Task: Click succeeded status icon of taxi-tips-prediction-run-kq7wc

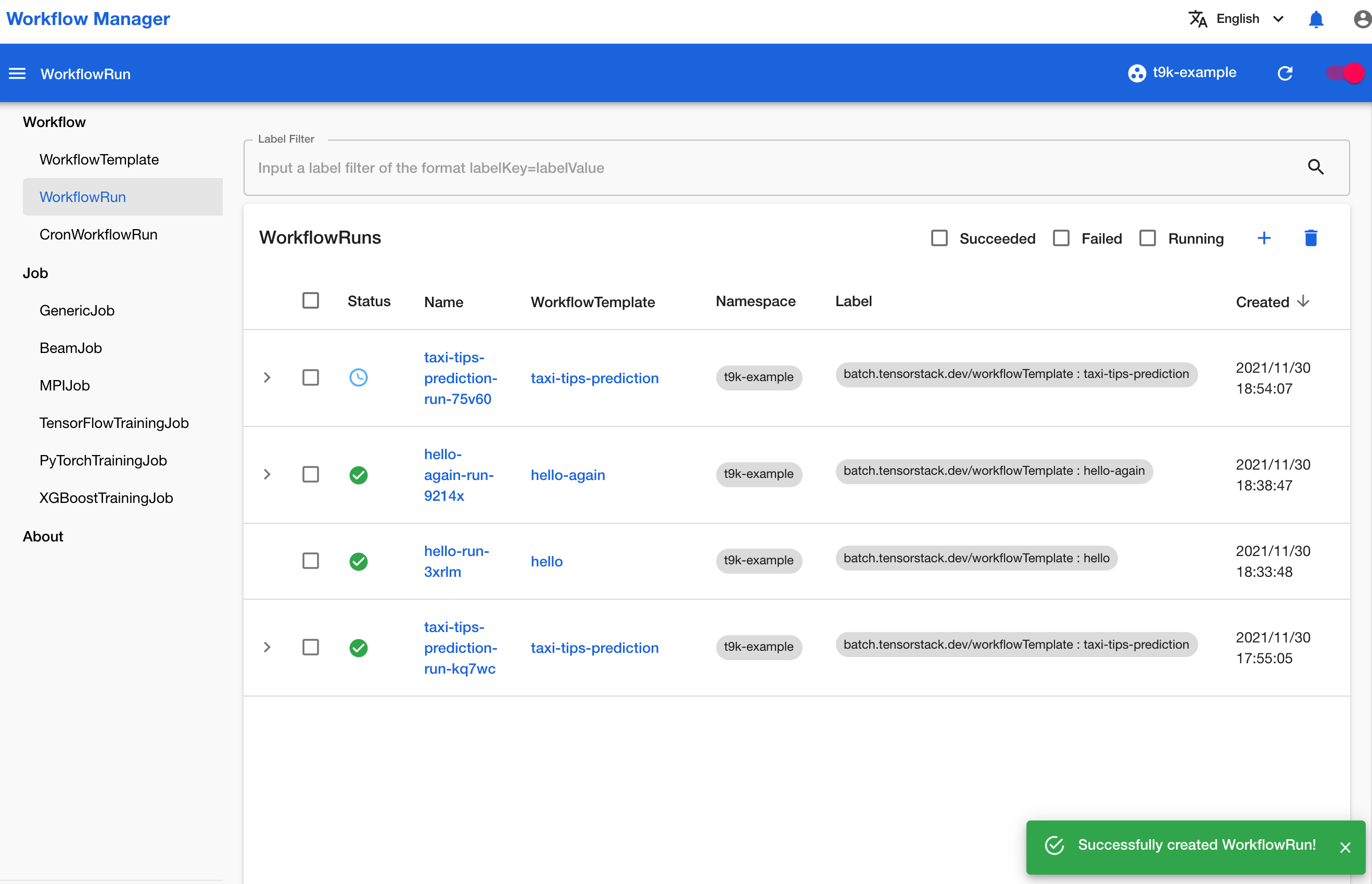Action: point(358,648)
